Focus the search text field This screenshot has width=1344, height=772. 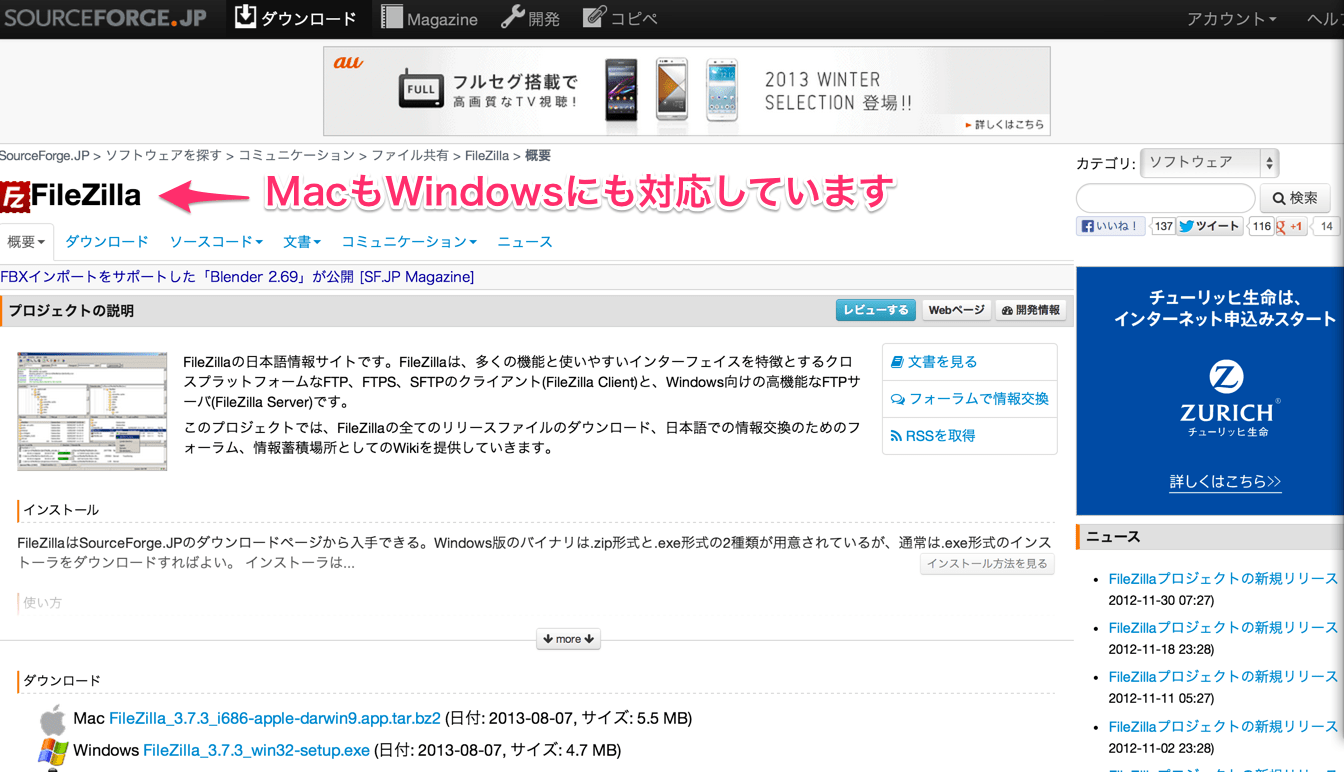(1165, 198)
